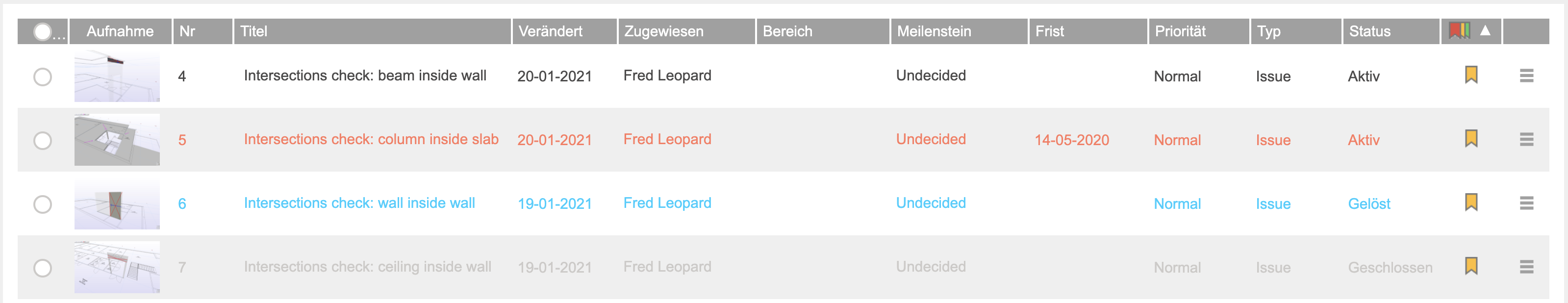Open snapshot thumbnail of issue 5

coord(117,139)
